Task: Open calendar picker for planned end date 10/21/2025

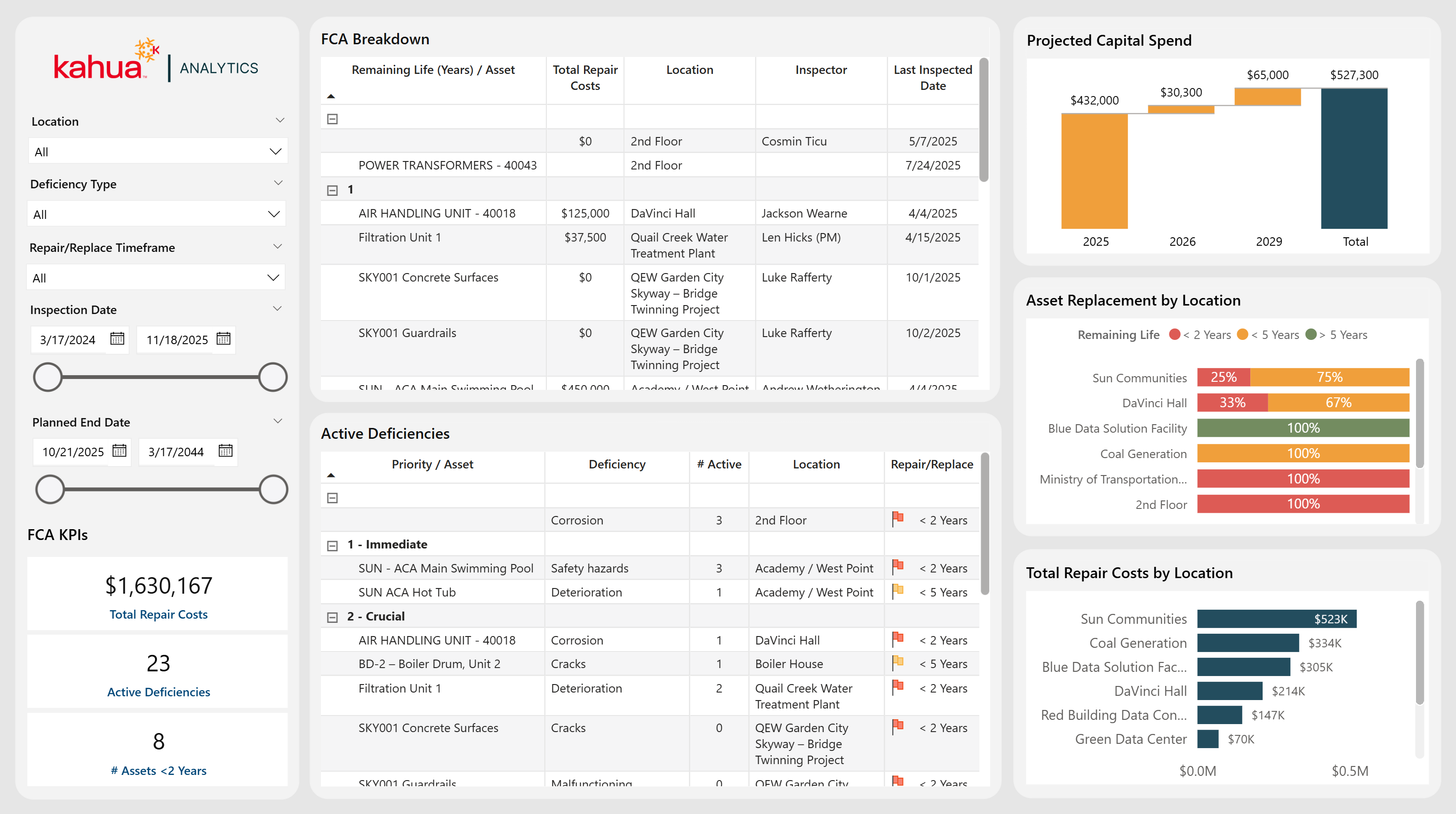Action: coord(119,451)
